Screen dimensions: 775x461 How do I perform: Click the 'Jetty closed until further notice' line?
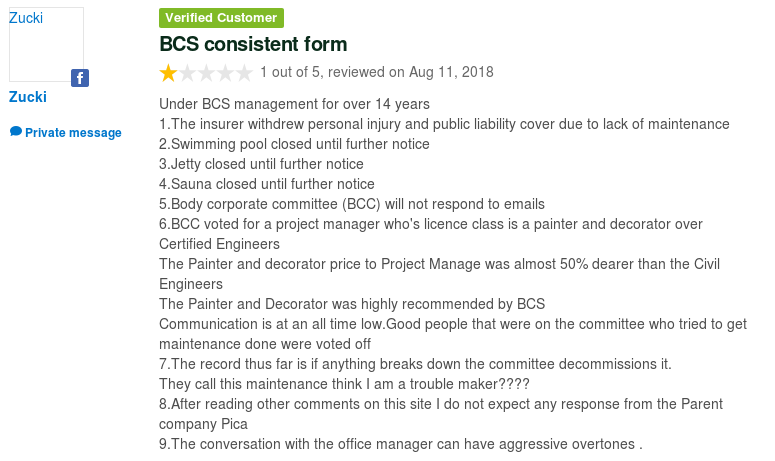[261, 164]
